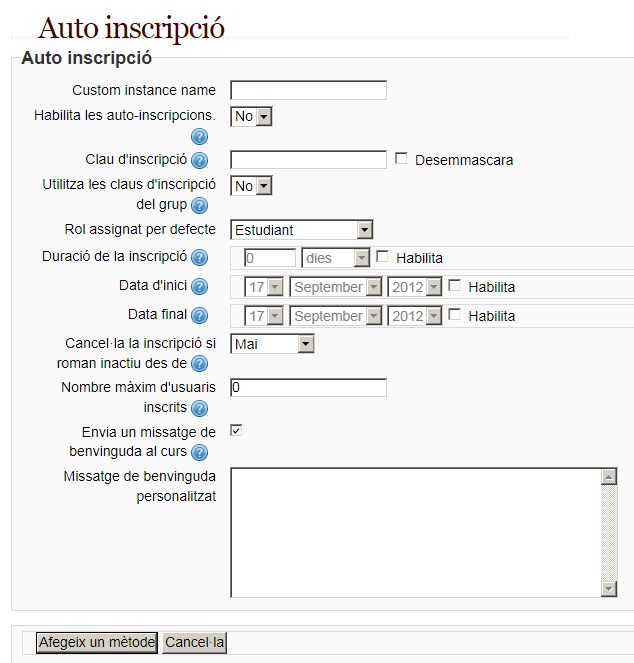The image size is (634, 663).
Task: Click the text area scroll up arrow
Action: tap(609, 477)
